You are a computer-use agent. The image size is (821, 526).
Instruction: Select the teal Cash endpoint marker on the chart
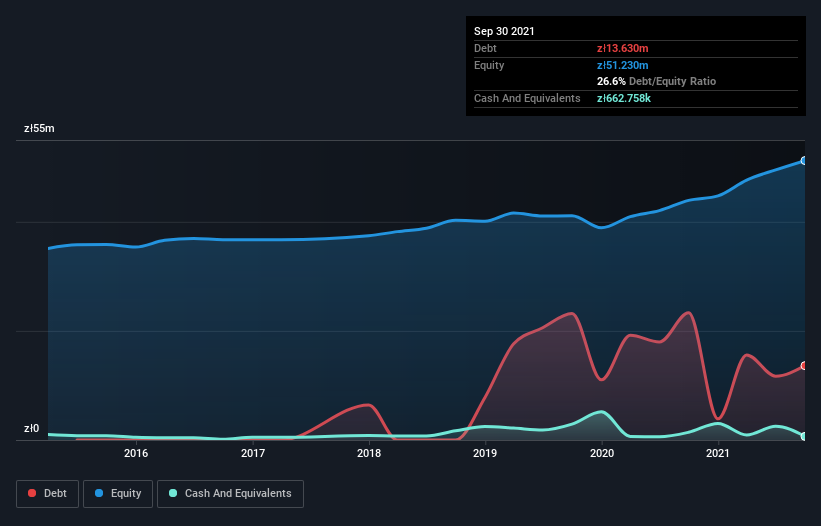[x=804, y=436]
